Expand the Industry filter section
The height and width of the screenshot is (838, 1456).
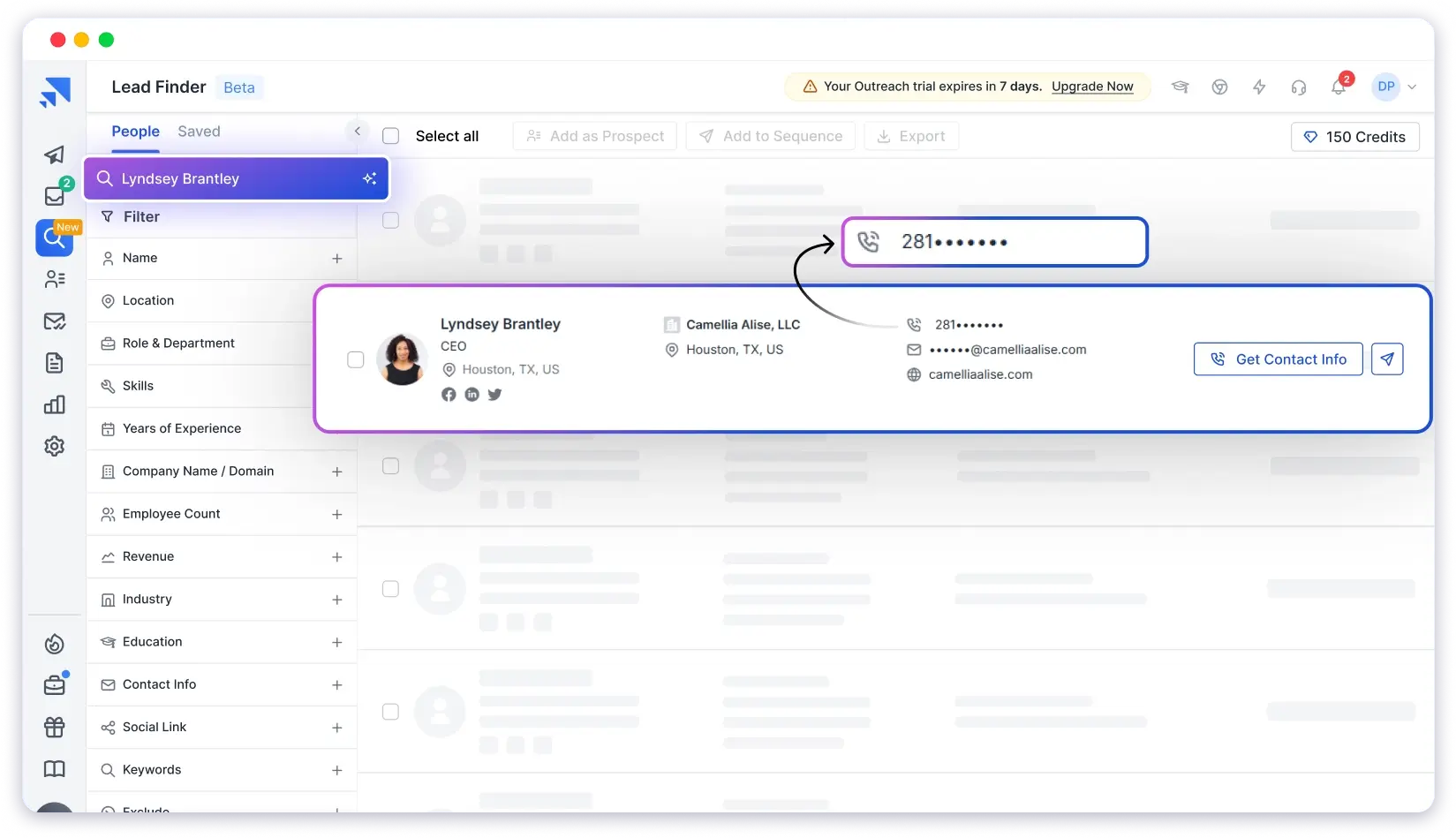point(336,600)
